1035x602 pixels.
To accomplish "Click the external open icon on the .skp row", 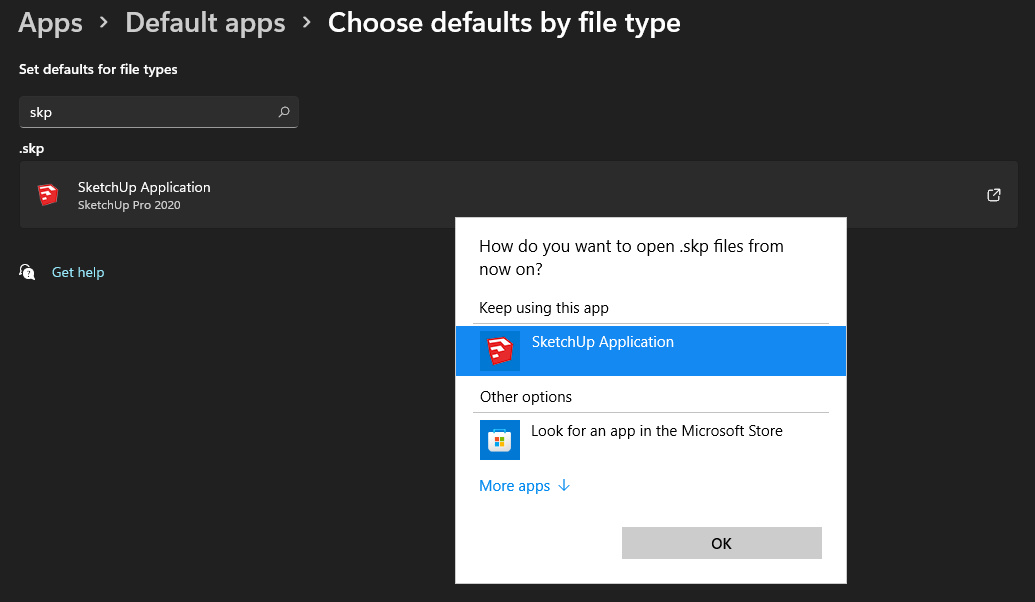I will [994, 195].
